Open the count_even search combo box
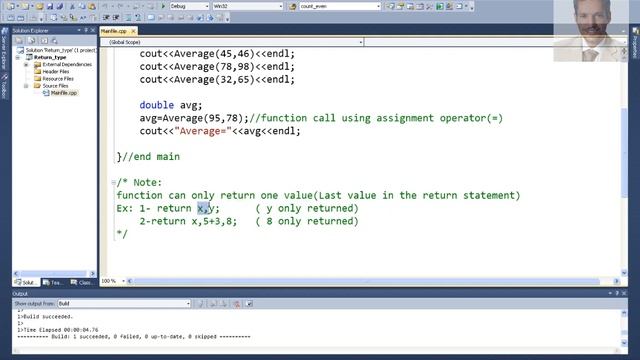 point(340,6)
